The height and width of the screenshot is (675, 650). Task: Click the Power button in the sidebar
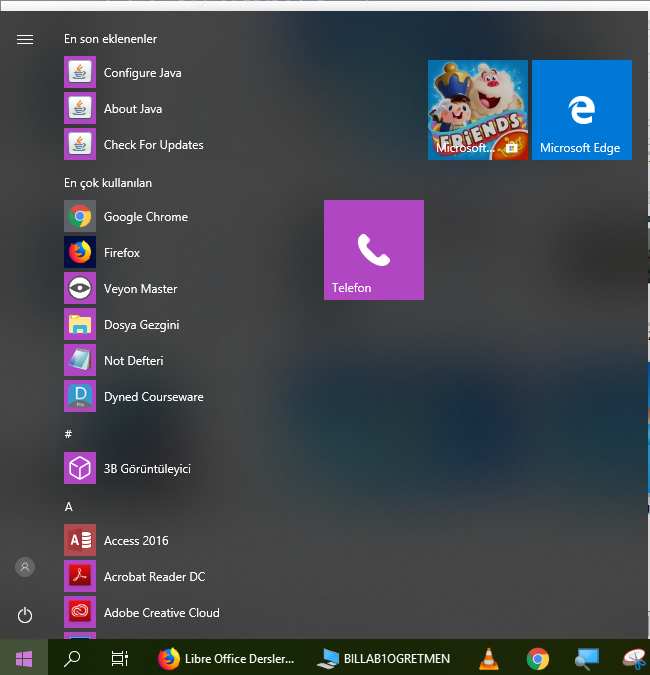[x=25, y=615]
